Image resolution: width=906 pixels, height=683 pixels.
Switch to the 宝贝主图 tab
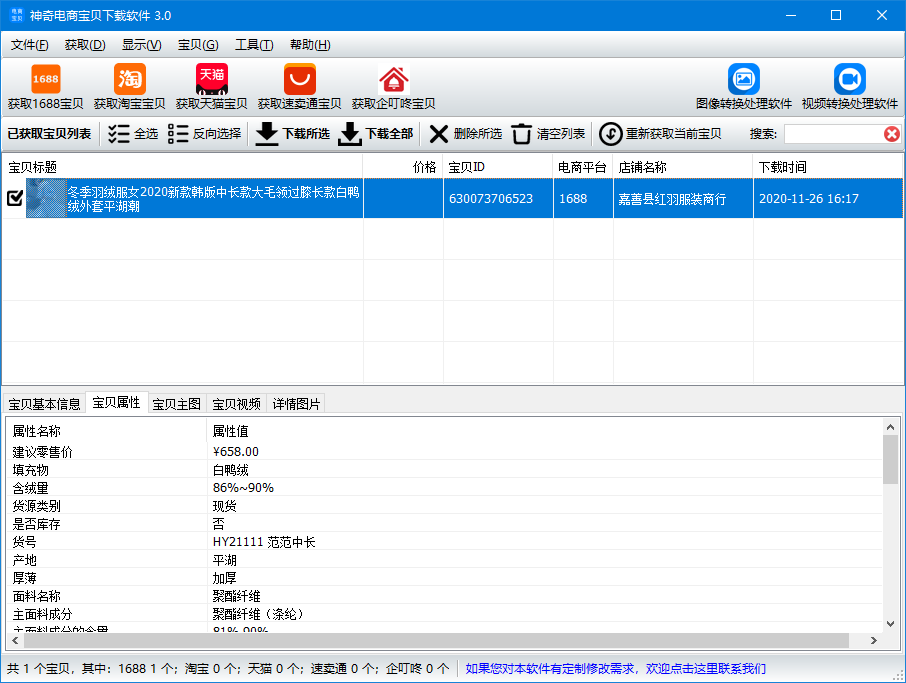coord(177,404)
